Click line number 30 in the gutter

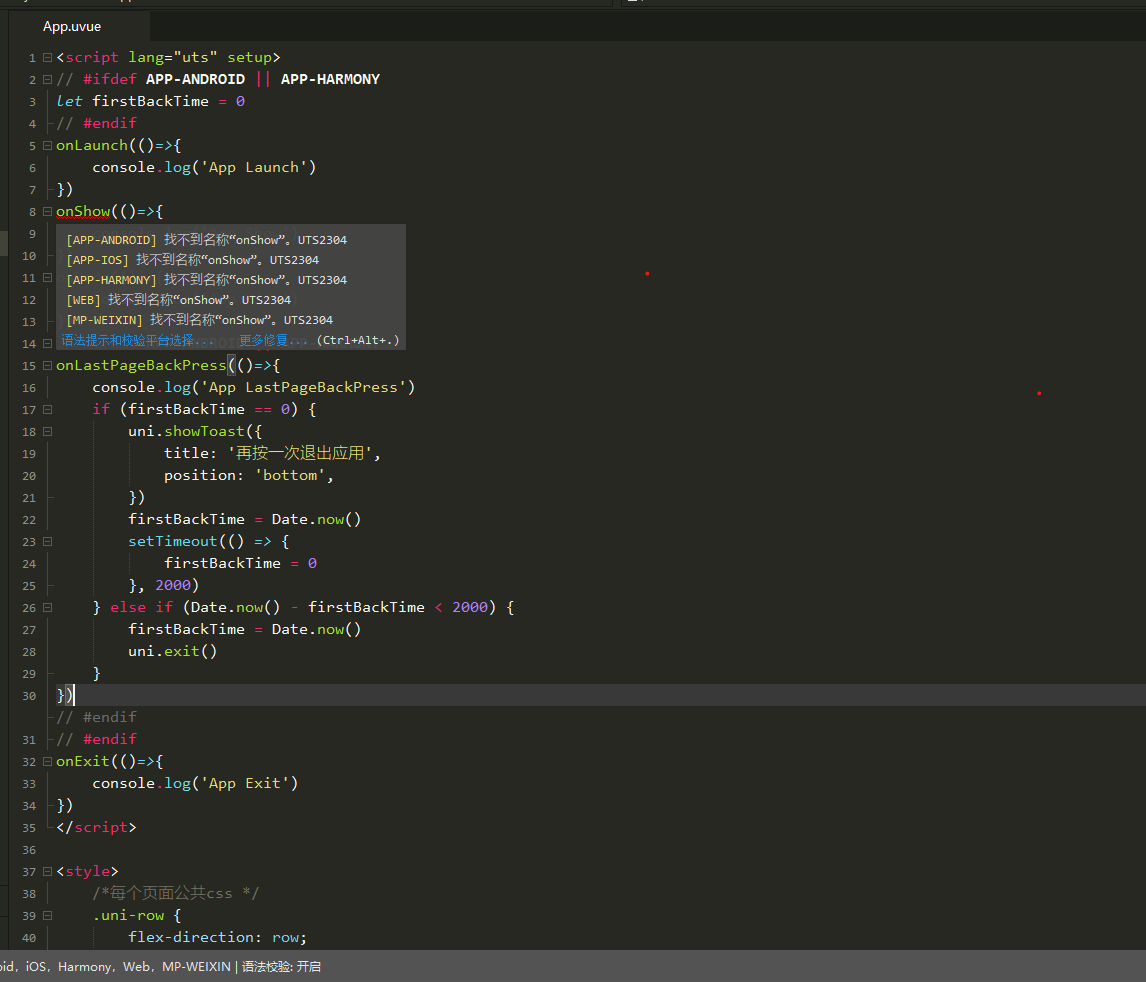(29, 696)
